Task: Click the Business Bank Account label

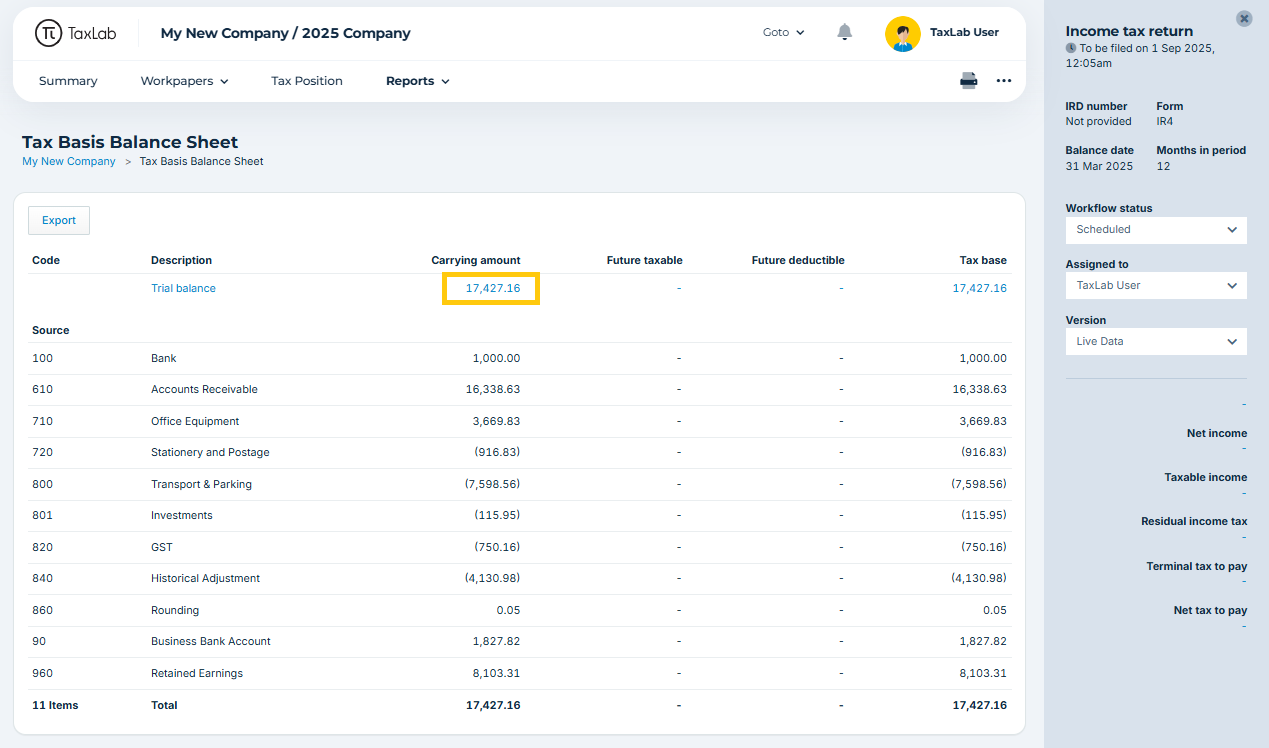Action: 211,641
